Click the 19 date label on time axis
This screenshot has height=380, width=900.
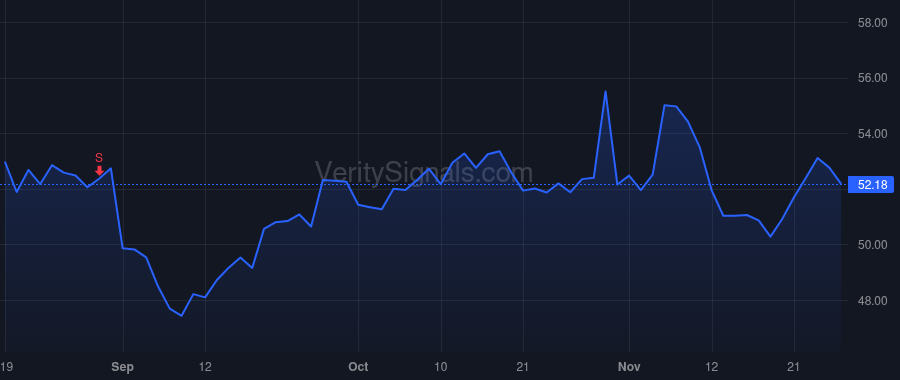pyautogui.click(x=6, y=367)
